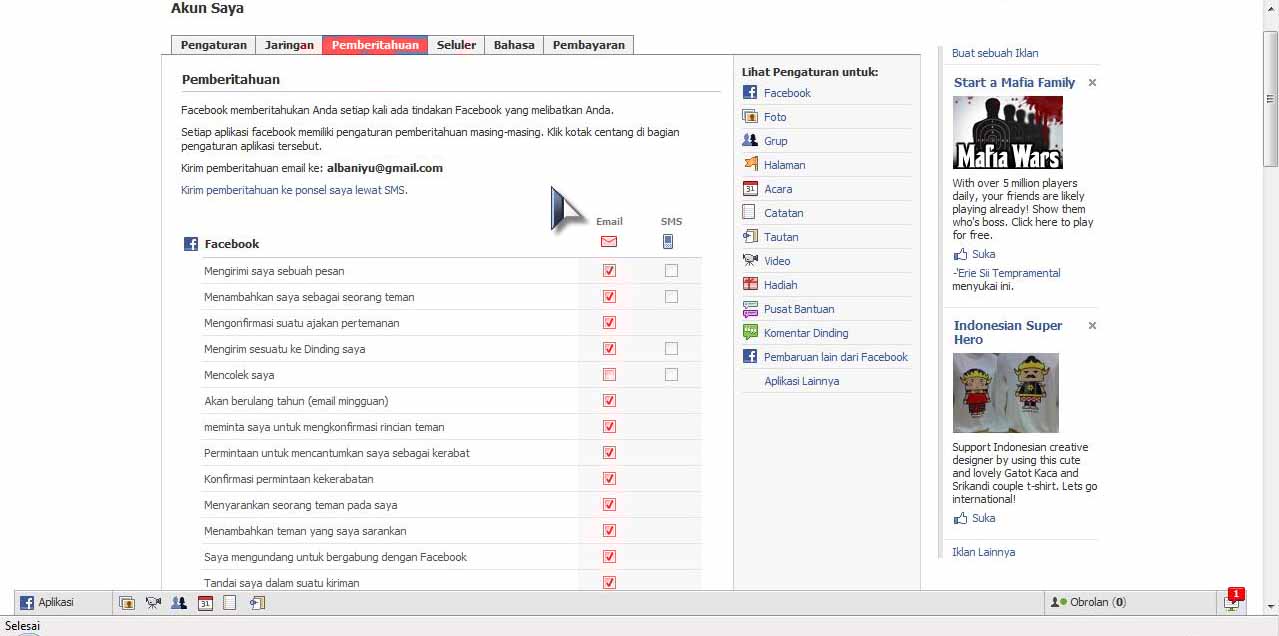1279x636 pixels.
Task: Uncheck Email for Konfirmasi permintaan kekerabatan
Action: coord(609,479)
